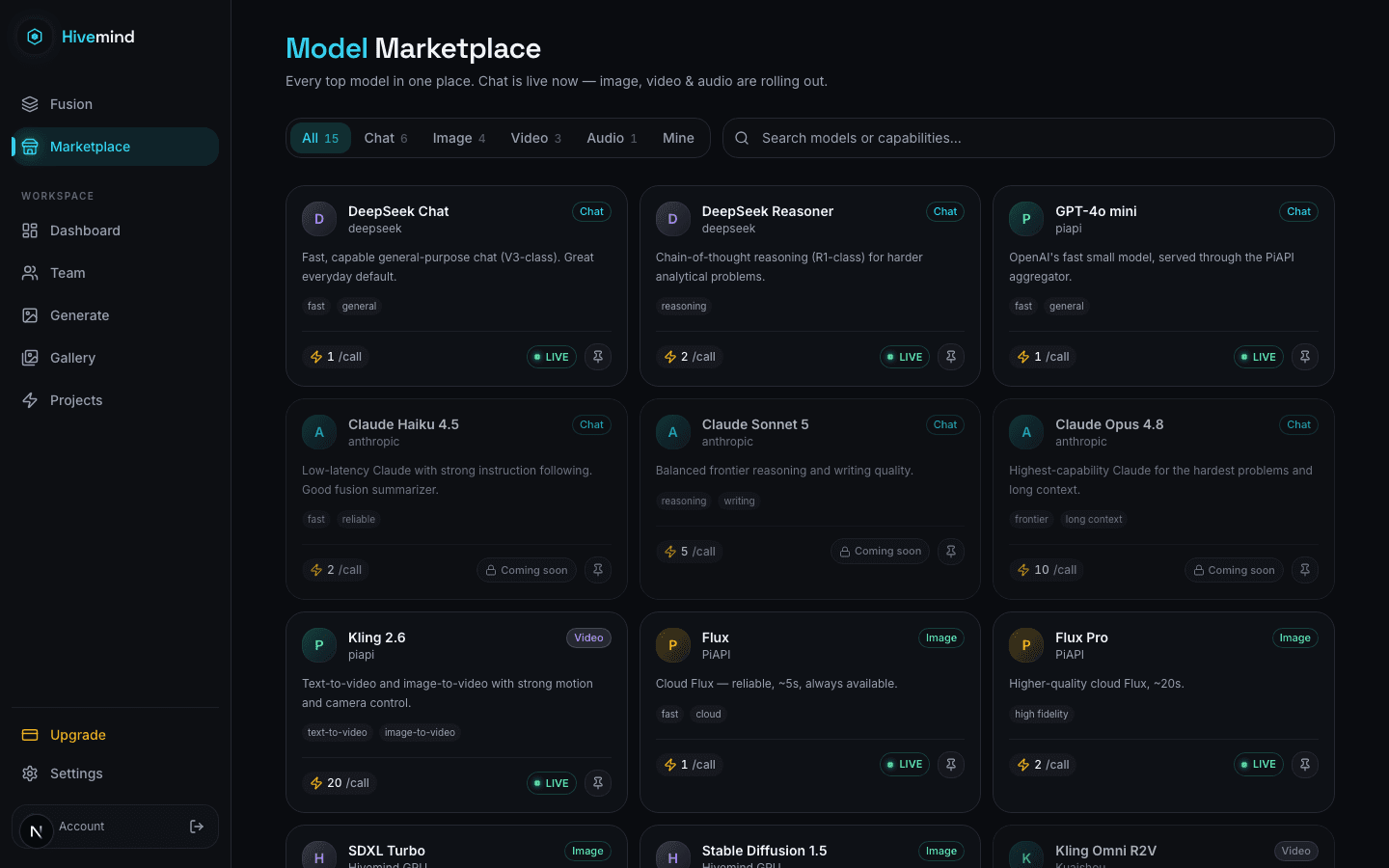This screenshot has height=868, width=1389.
Task: Click Coming soon on Claude Opus 4.8
Action: tap(1234, 570)
